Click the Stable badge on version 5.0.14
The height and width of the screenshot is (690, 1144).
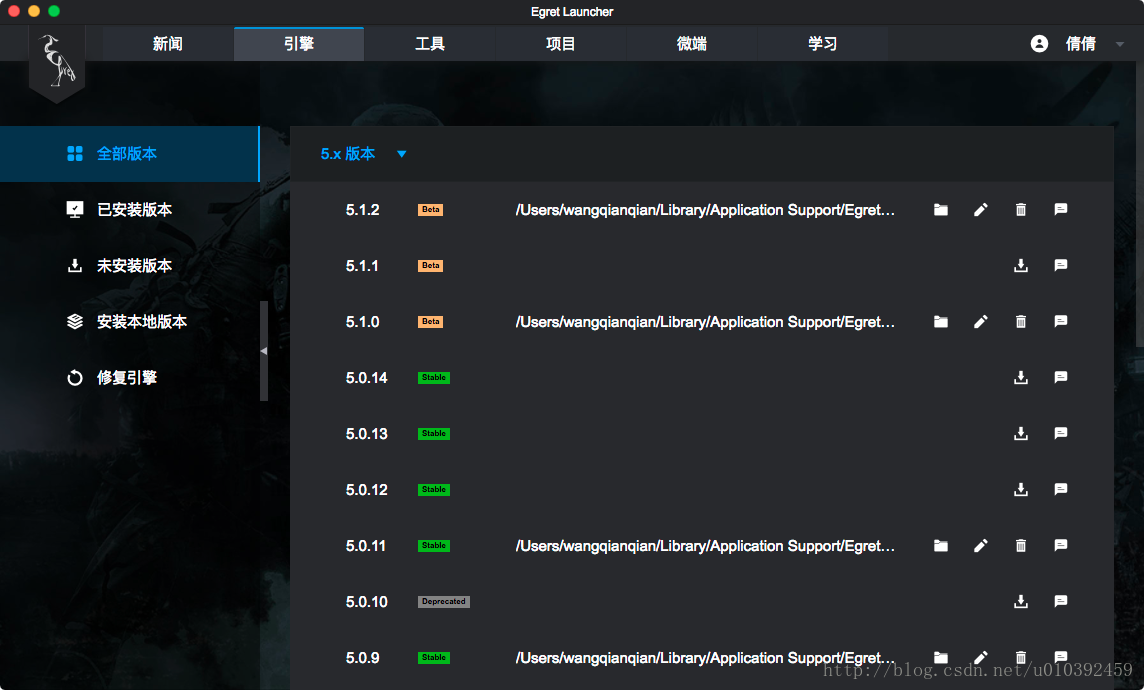[433, 378]
